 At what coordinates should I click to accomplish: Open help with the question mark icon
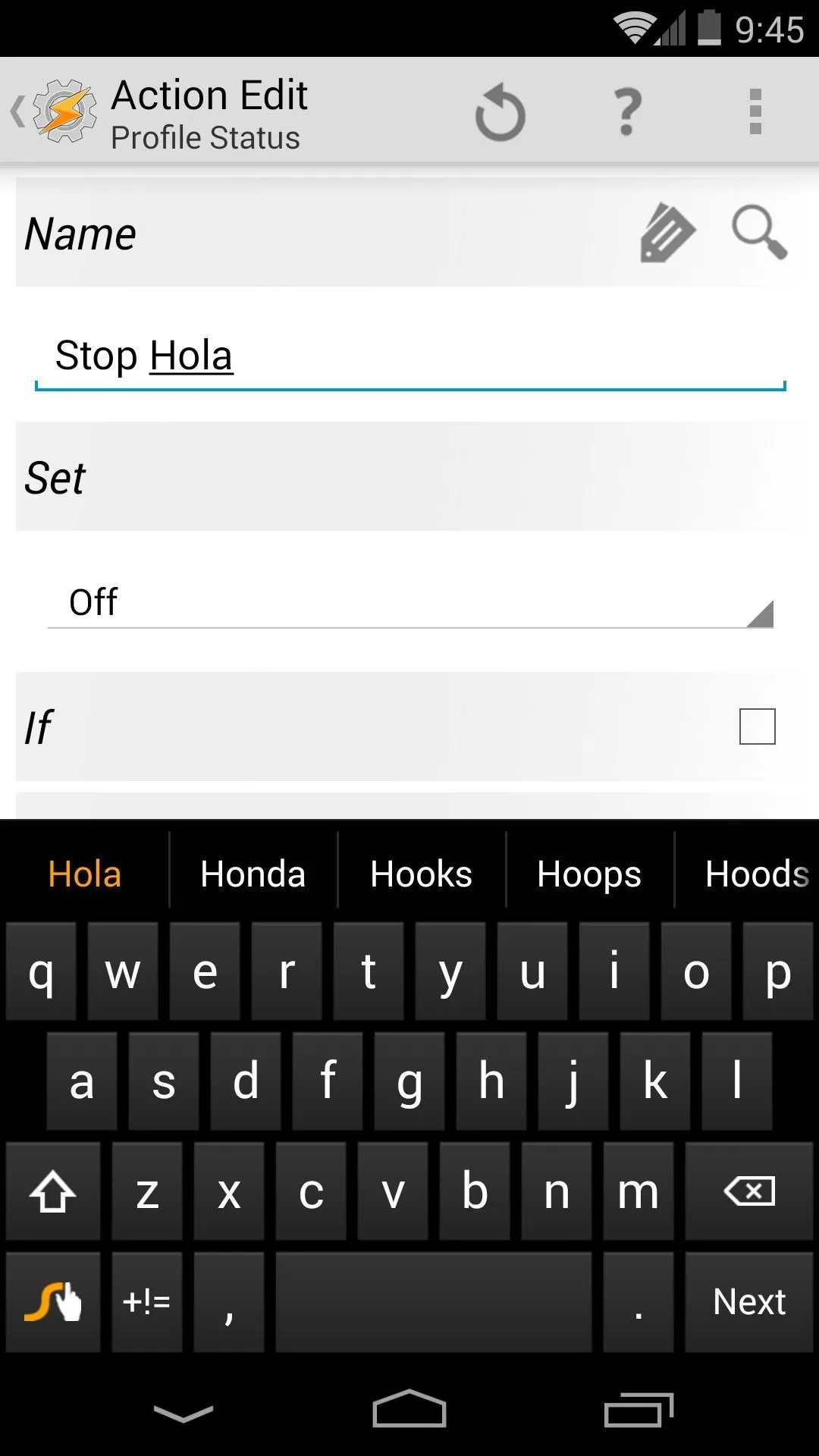tap(627, 112)
